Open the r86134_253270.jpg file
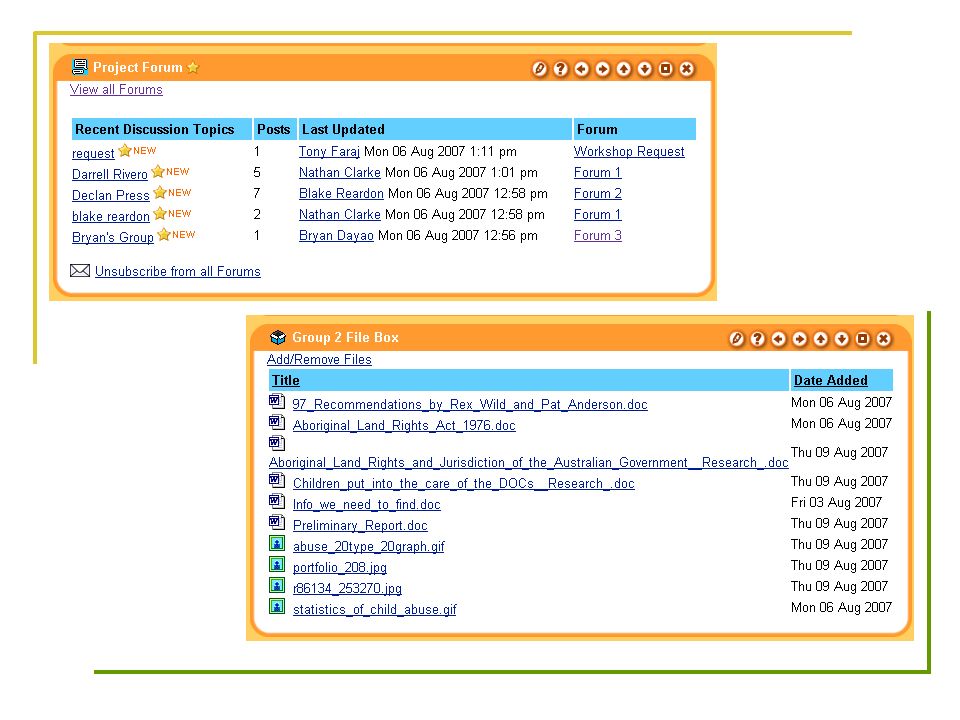The width and height of the screenshot is (960, 720). click(347, 588)
